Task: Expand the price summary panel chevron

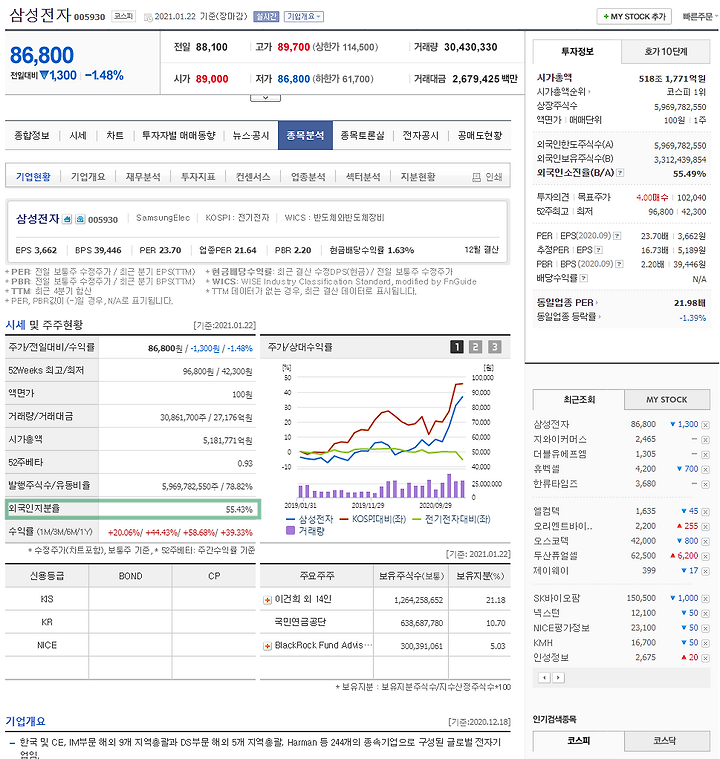Action: [x=265, y=98]
